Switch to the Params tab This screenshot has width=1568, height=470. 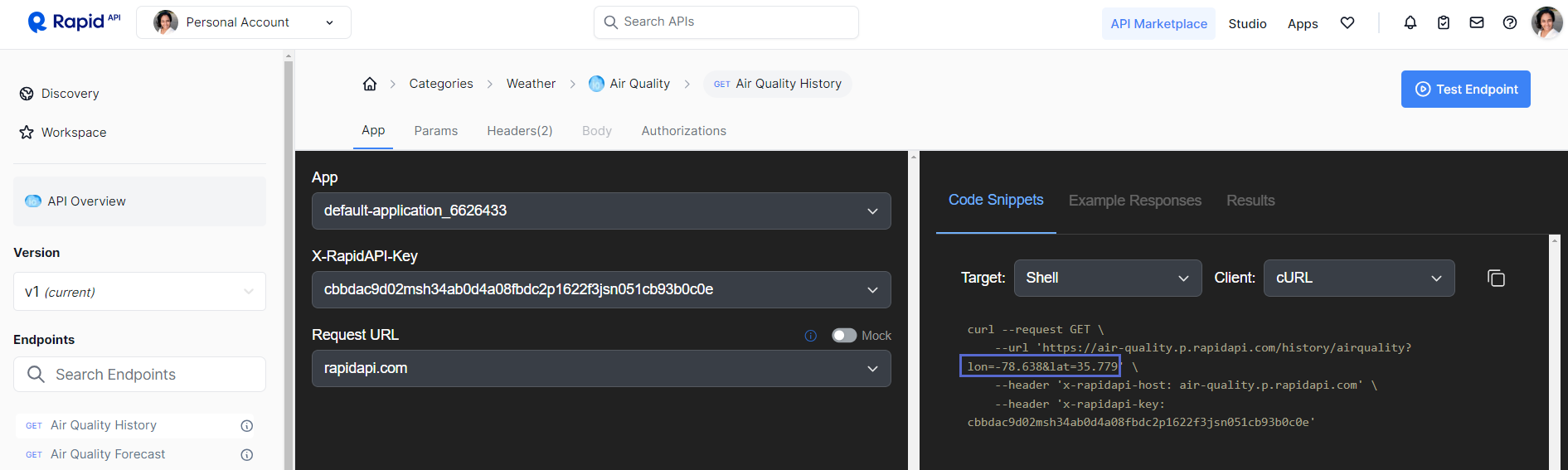436,131
